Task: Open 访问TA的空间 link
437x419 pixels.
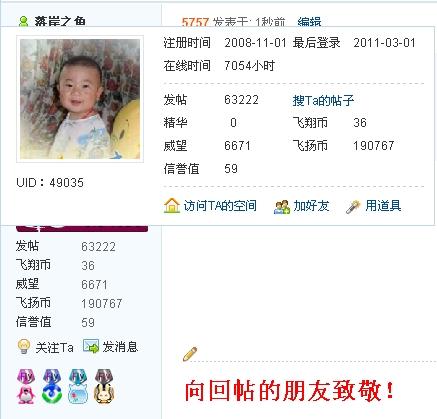Action: [220, 206]
